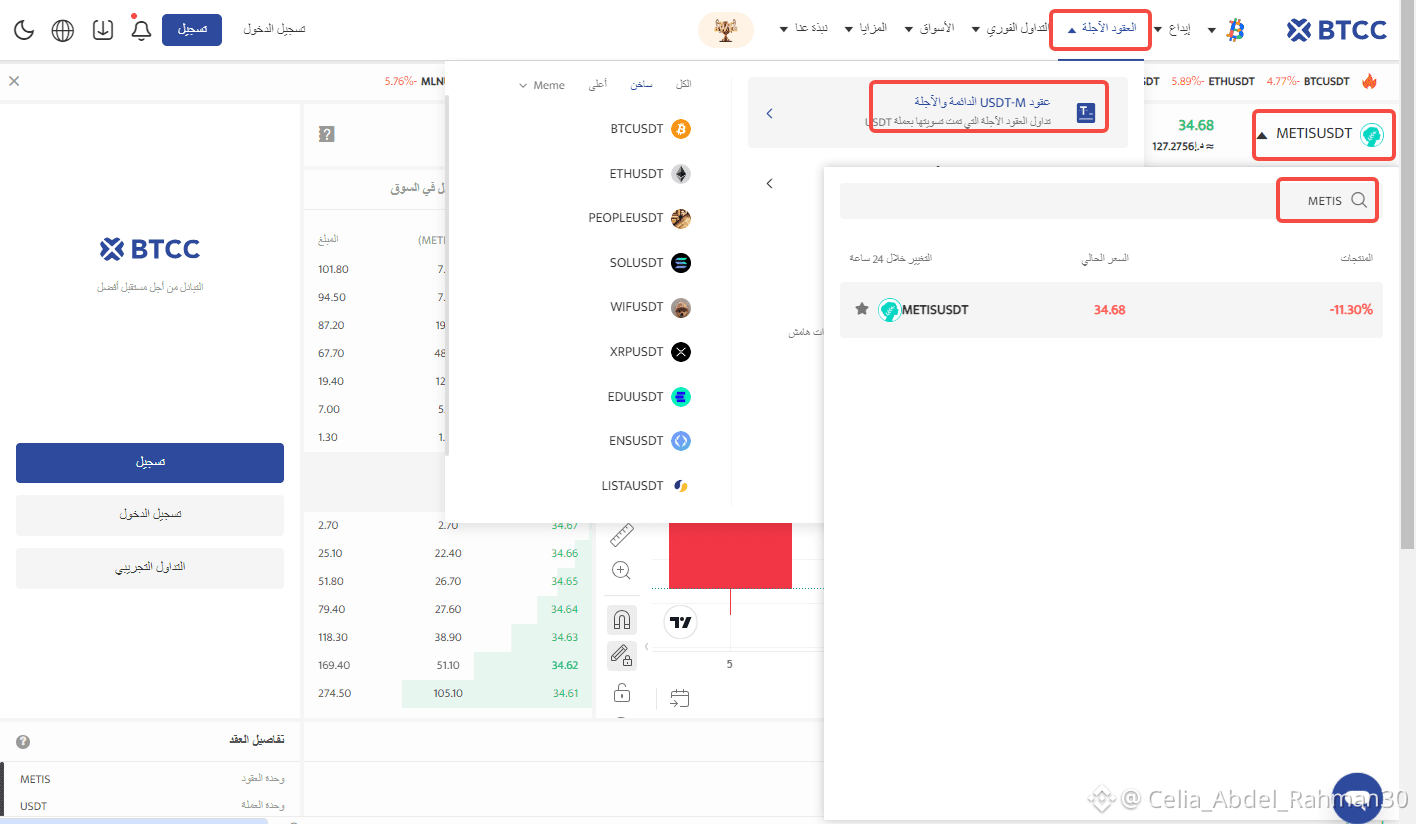The width and height of the screenshot is (1416, 824).
Task: Select METISUSDT search result row
Action: coord(1111,310)
